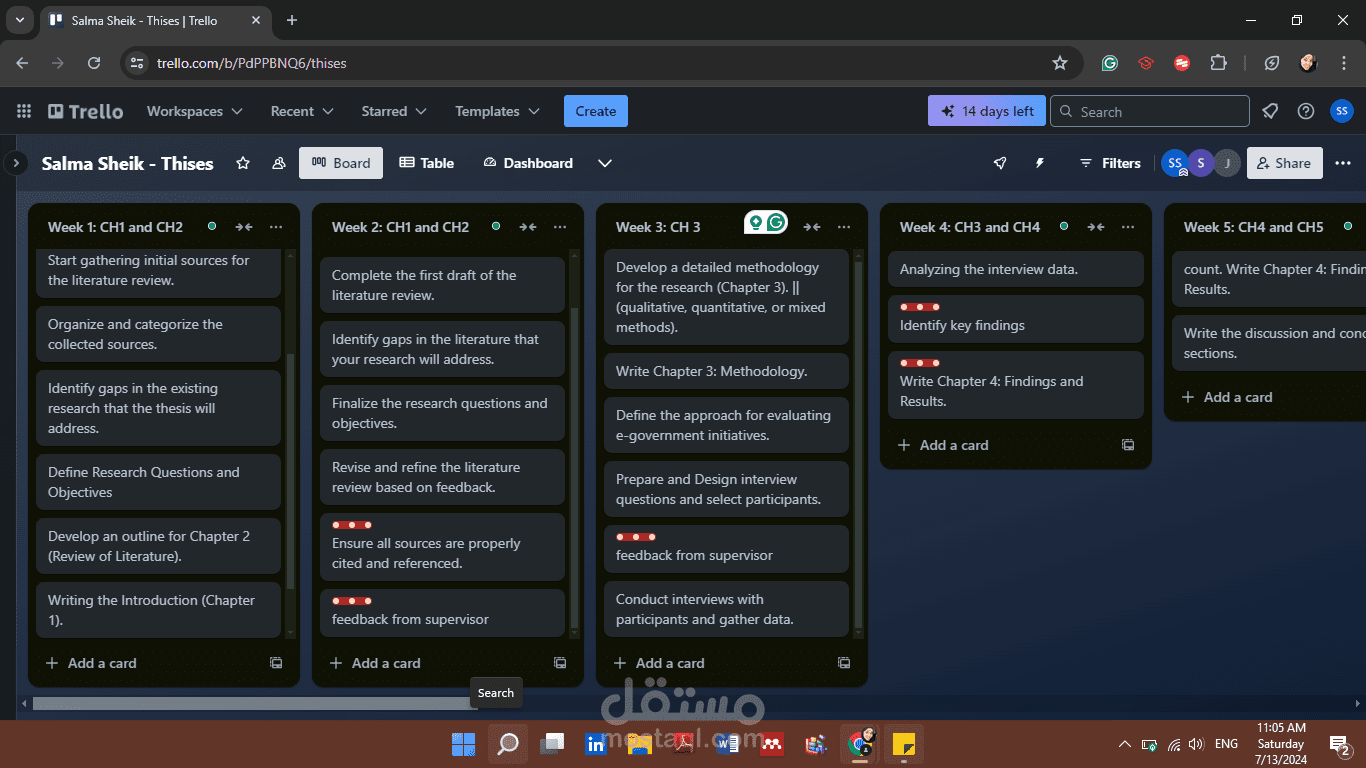The image size is (1366, 768).
Task: Share the board
Action: (1284, 163)
